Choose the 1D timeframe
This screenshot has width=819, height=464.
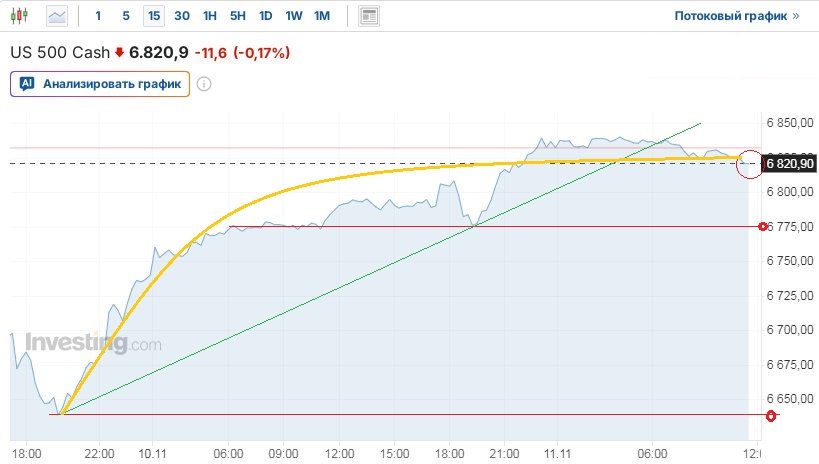point(265,16)
